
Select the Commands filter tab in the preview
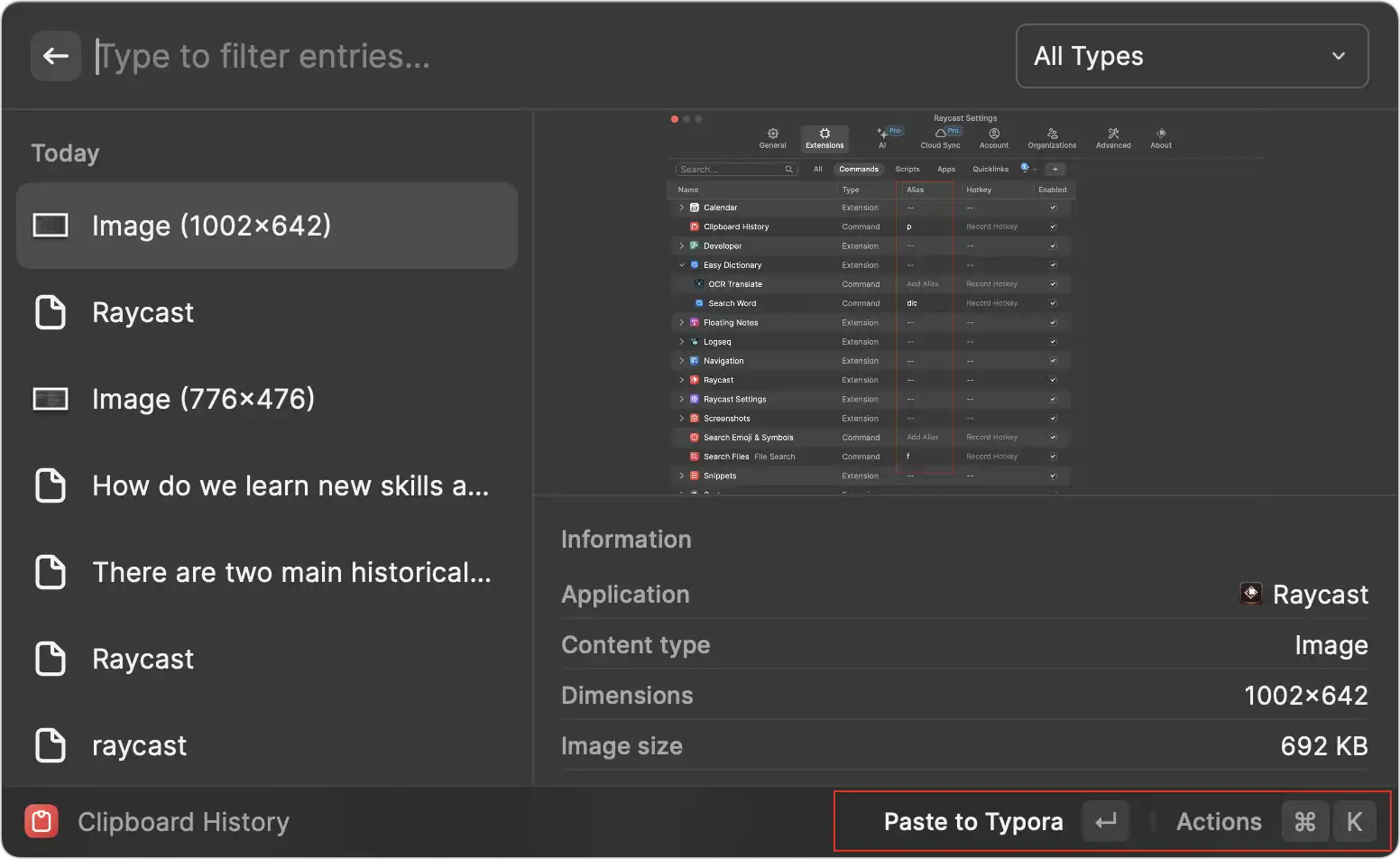point(858,169)
